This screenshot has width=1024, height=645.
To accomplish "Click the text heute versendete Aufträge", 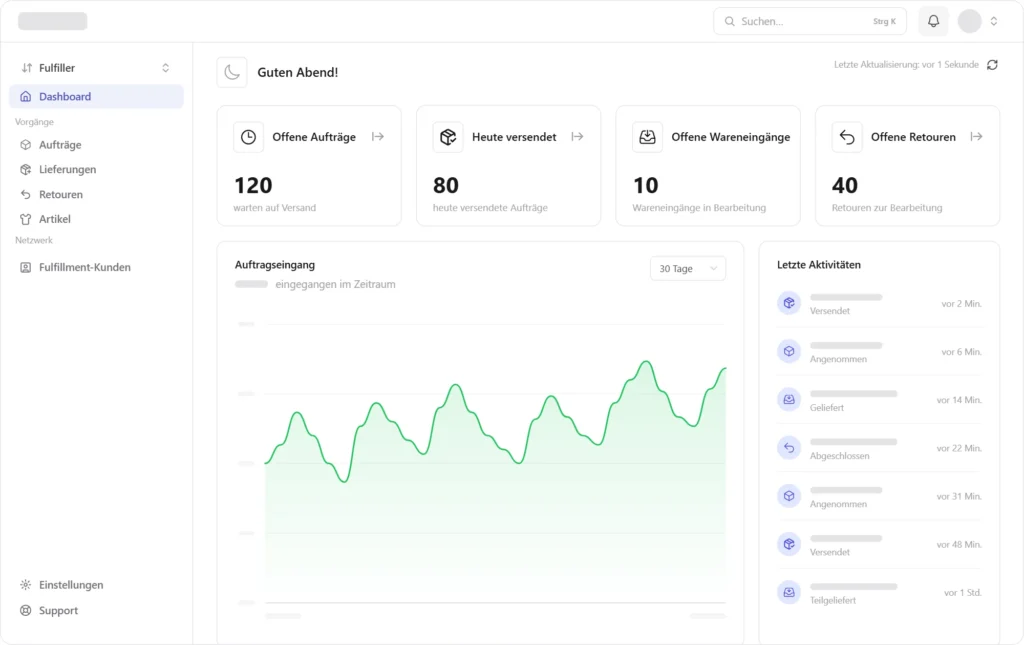I will click(490, 208).
